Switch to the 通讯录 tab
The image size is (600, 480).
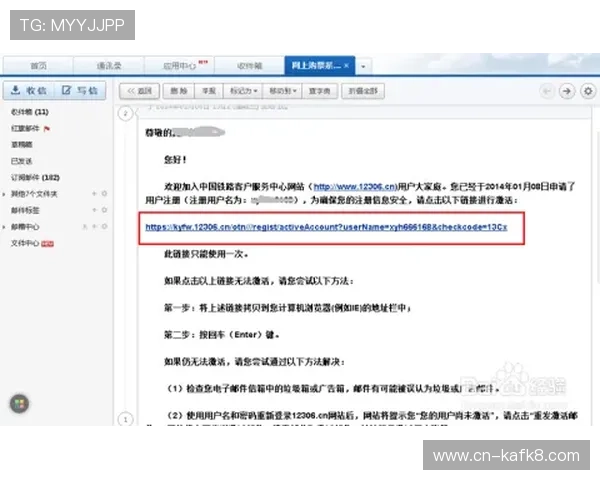109,66
